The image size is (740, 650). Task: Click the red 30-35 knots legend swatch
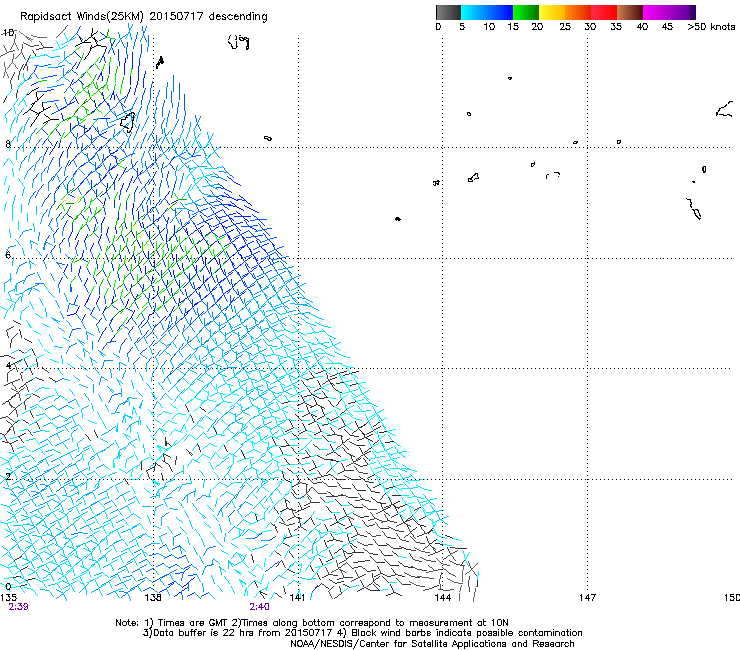604,12
